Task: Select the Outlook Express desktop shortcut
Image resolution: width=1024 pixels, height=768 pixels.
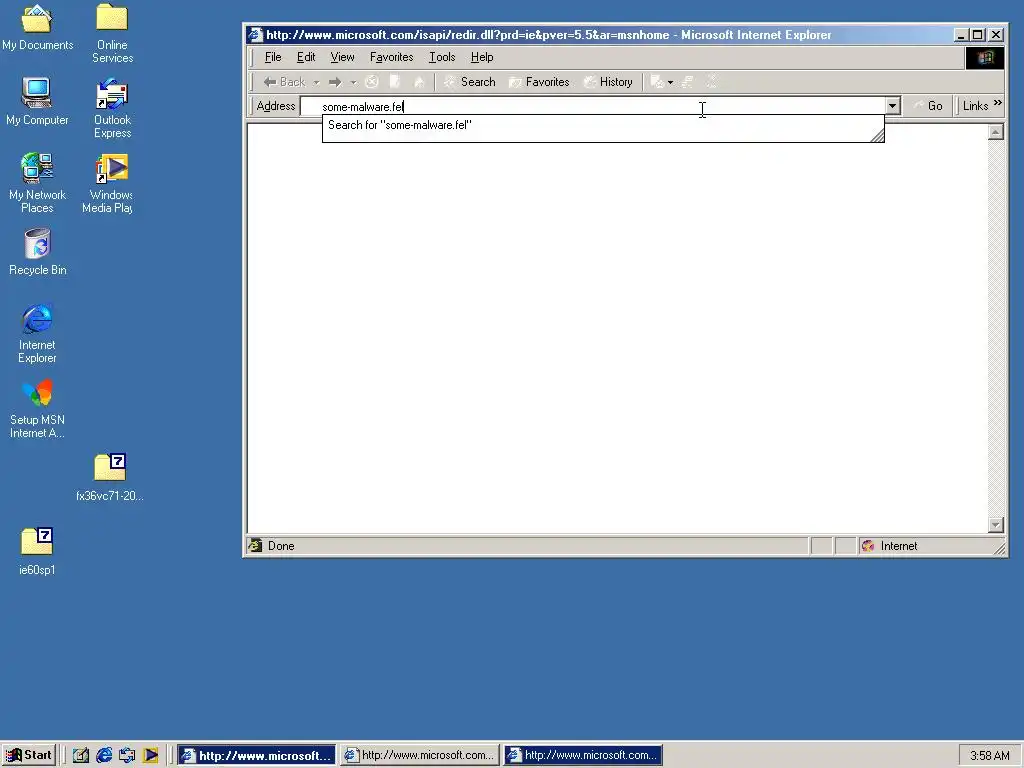Action: [x=112, y=108]
